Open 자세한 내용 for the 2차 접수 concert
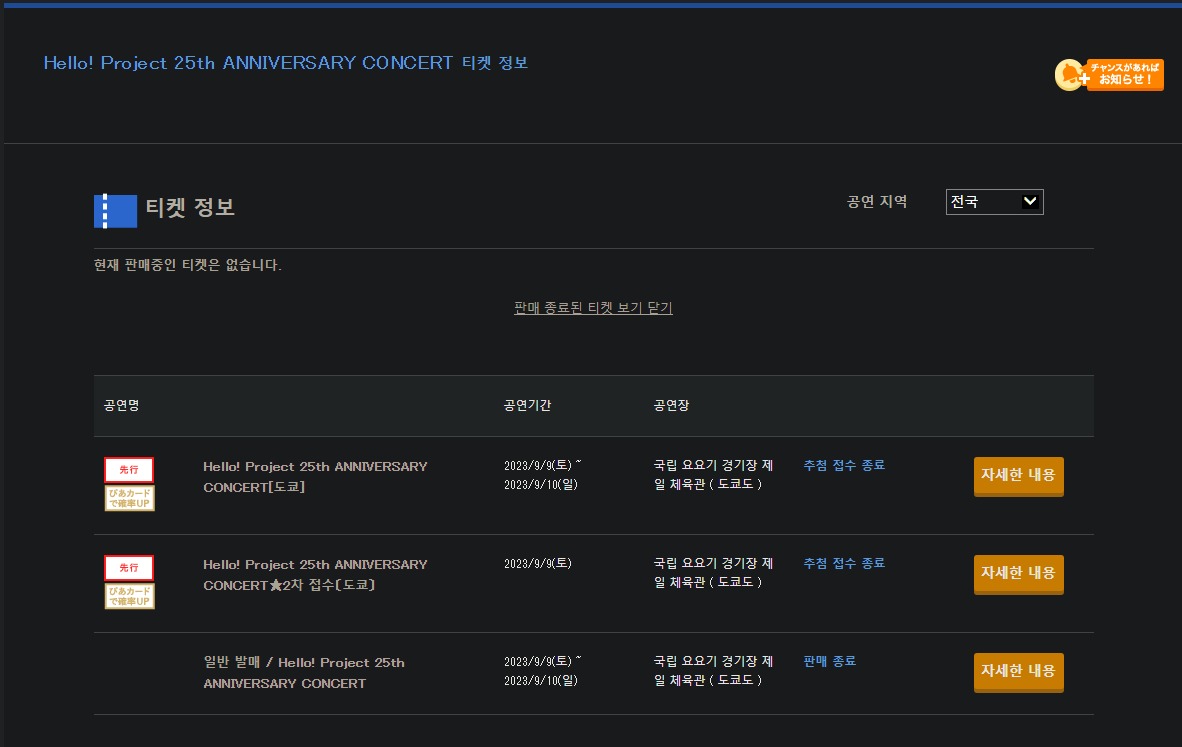1182x747 pixels. pyautogui.click(x=1018, y=574)
